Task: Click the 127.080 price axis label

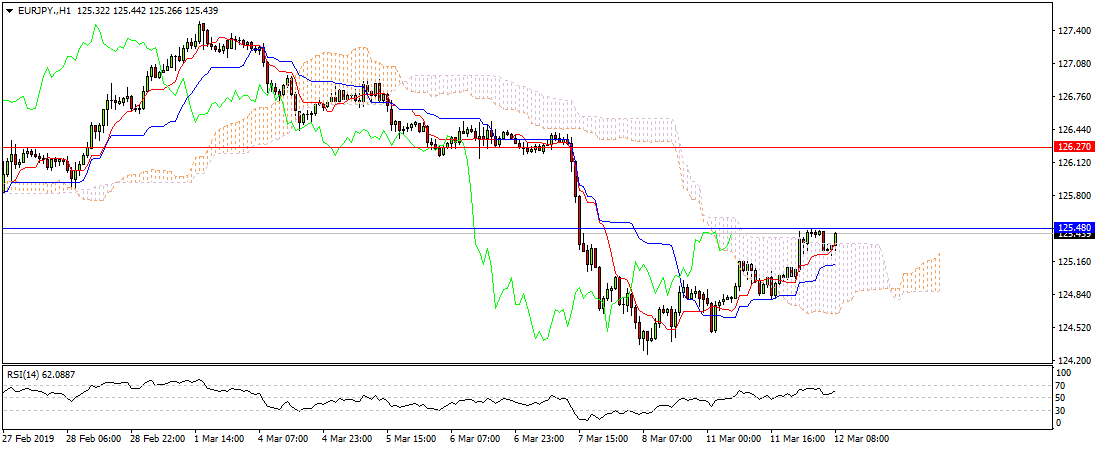Action: click(x=1074, y=64)
